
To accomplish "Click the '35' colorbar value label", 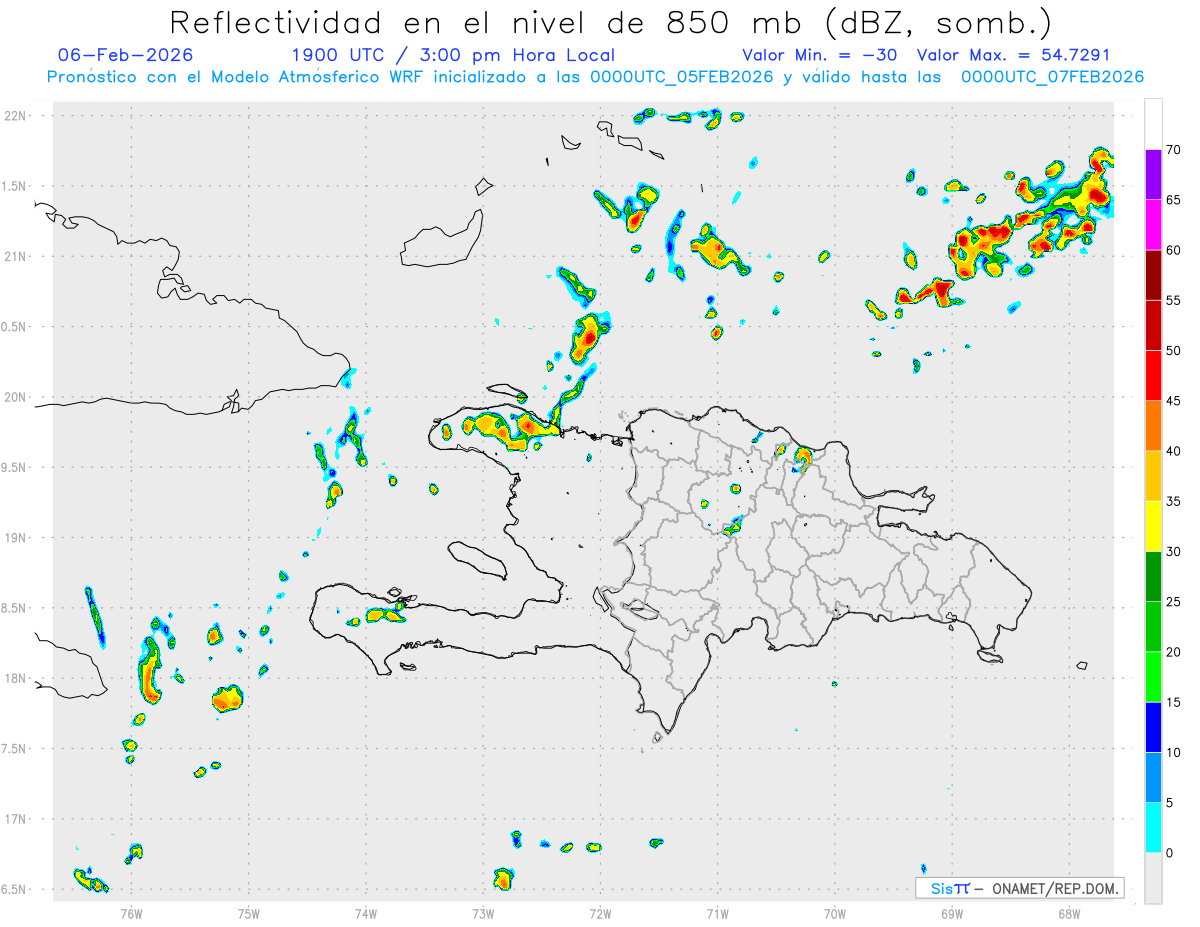I will 1174,501.
